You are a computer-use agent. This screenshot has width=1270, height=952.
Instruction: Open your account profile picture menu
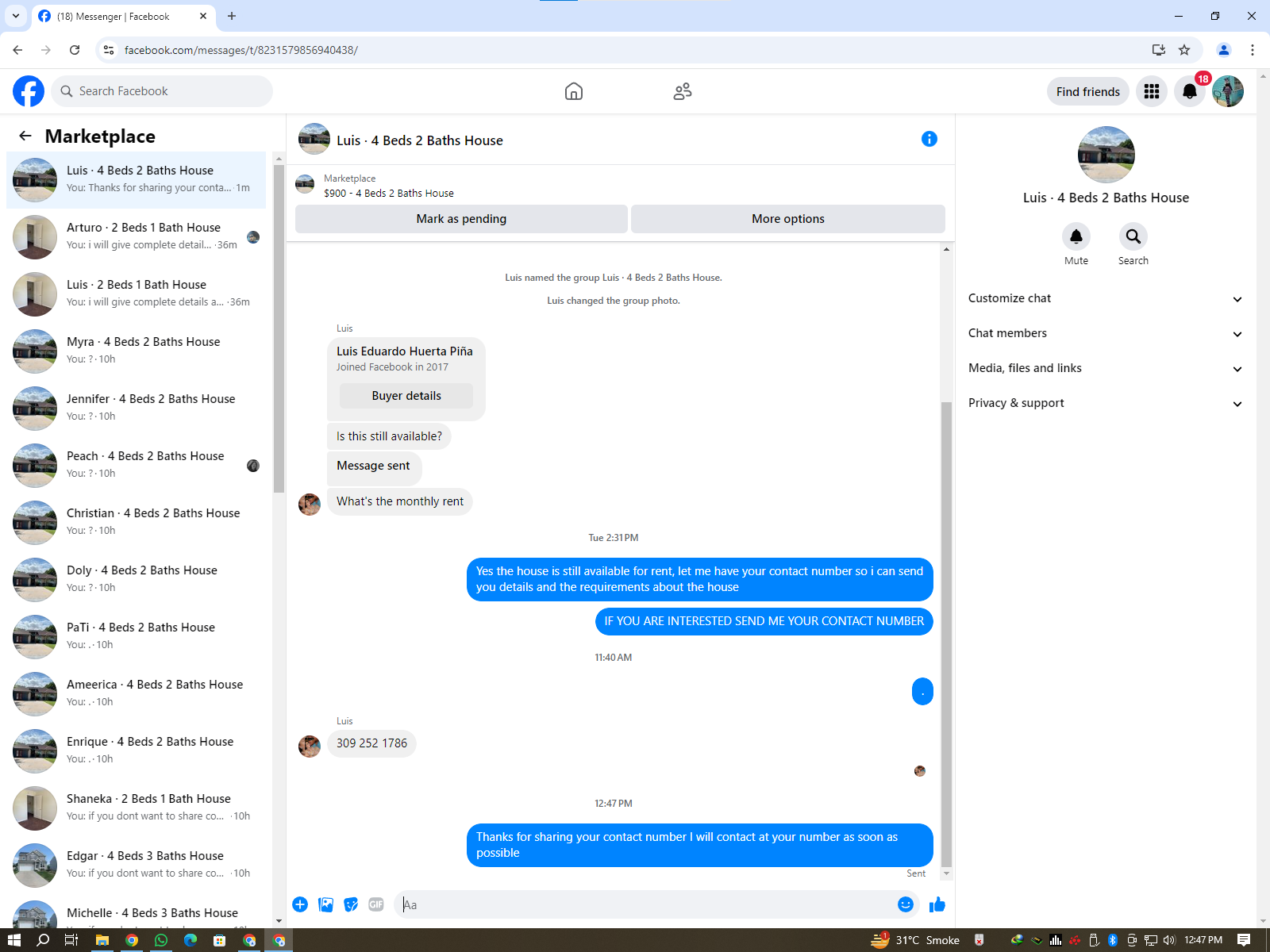(1228, 91)
